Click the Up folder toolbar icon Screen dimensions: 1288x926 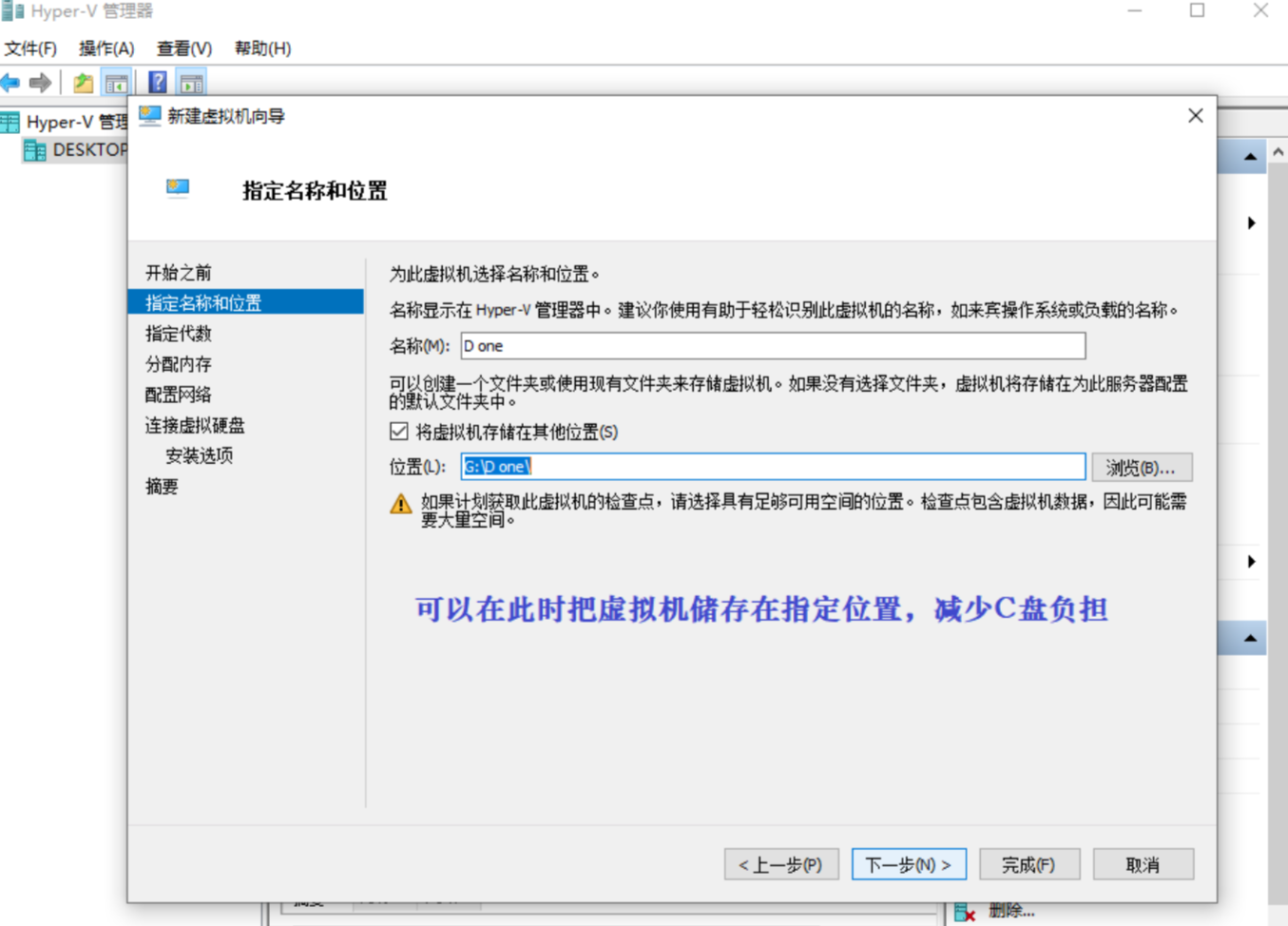click(x=84, y=83)
